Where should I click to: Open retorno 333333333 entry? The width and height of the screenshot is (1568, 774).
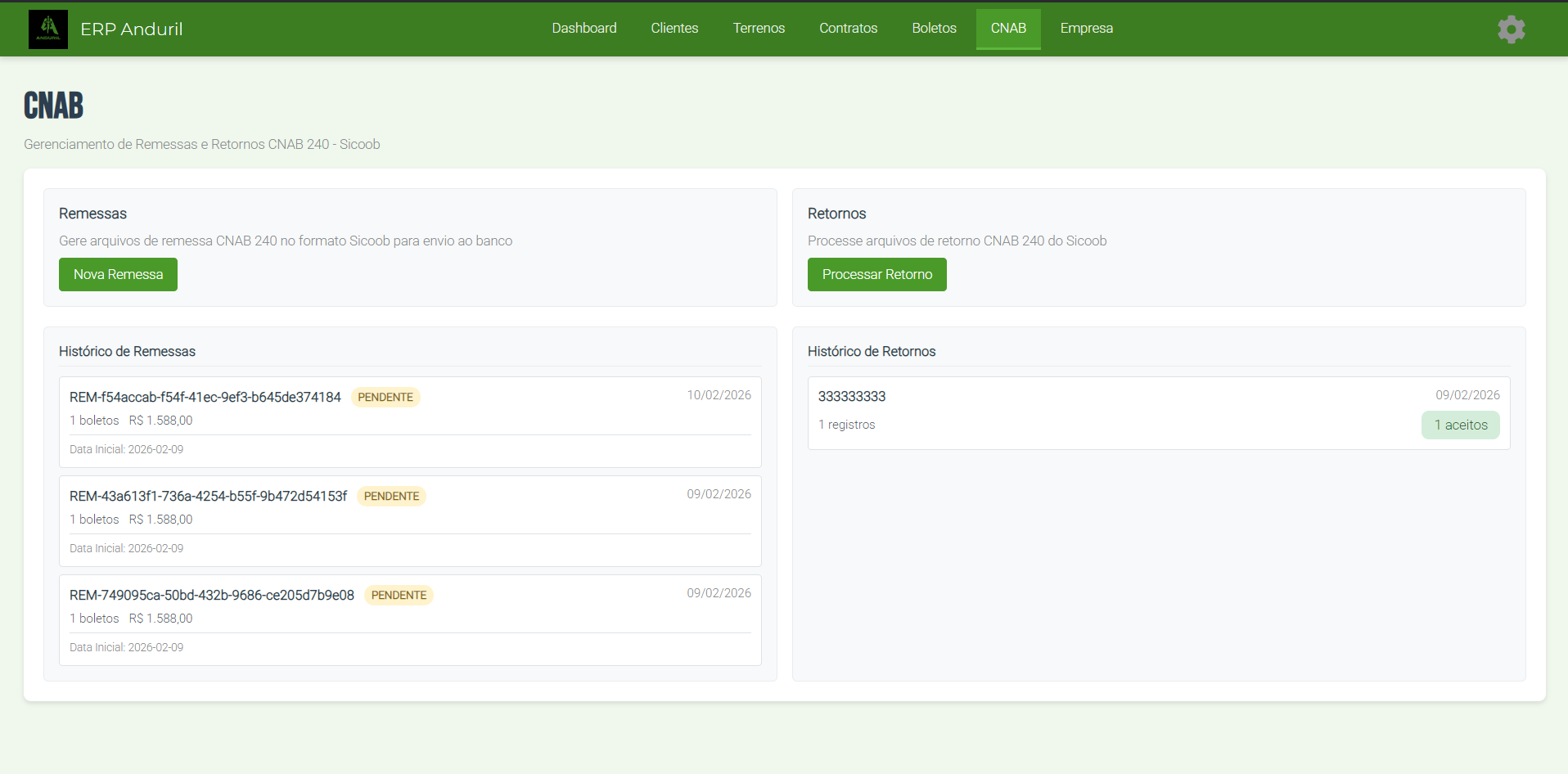[x=852, y=397]
